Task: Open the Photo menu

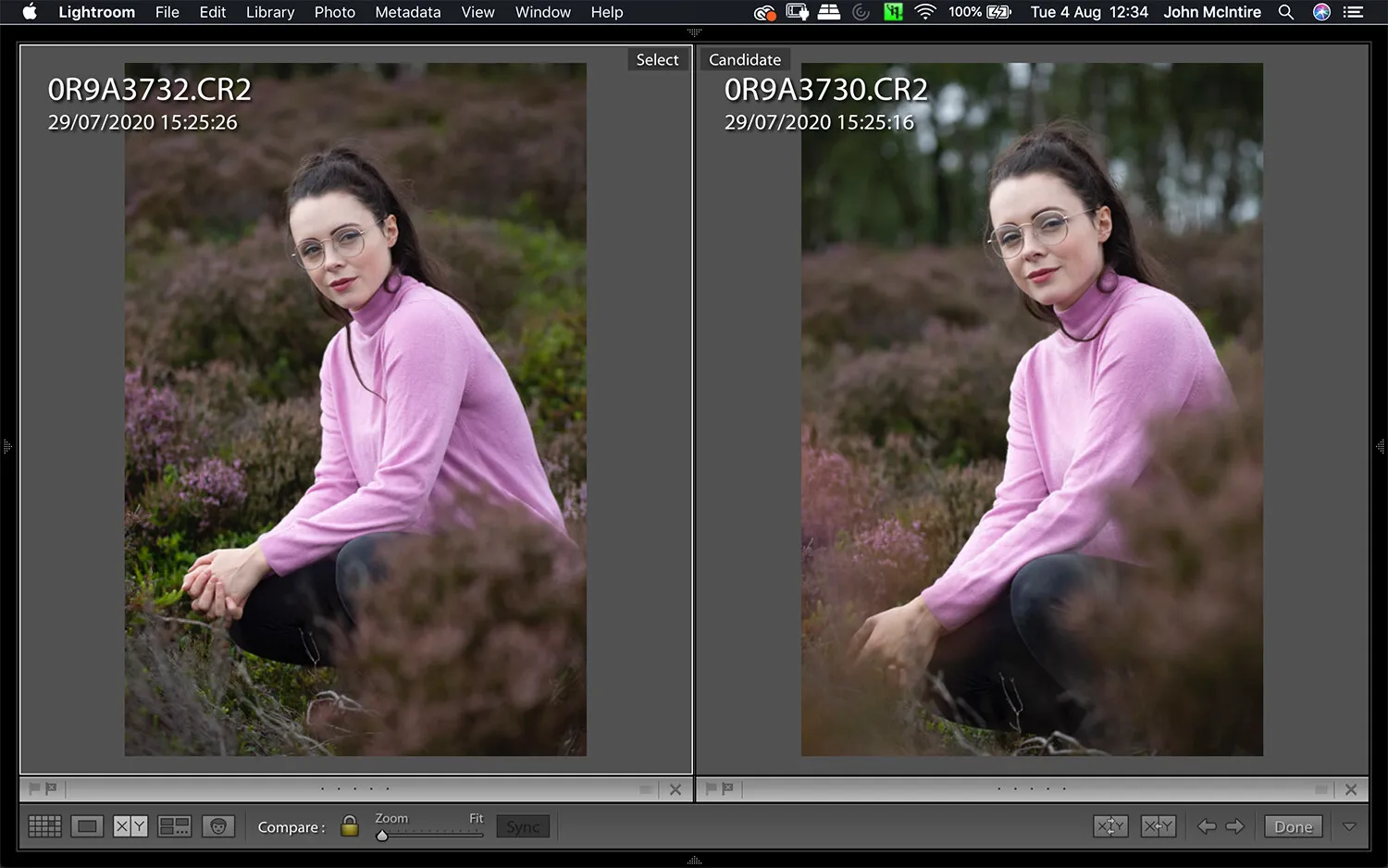Action: [334, 12]
